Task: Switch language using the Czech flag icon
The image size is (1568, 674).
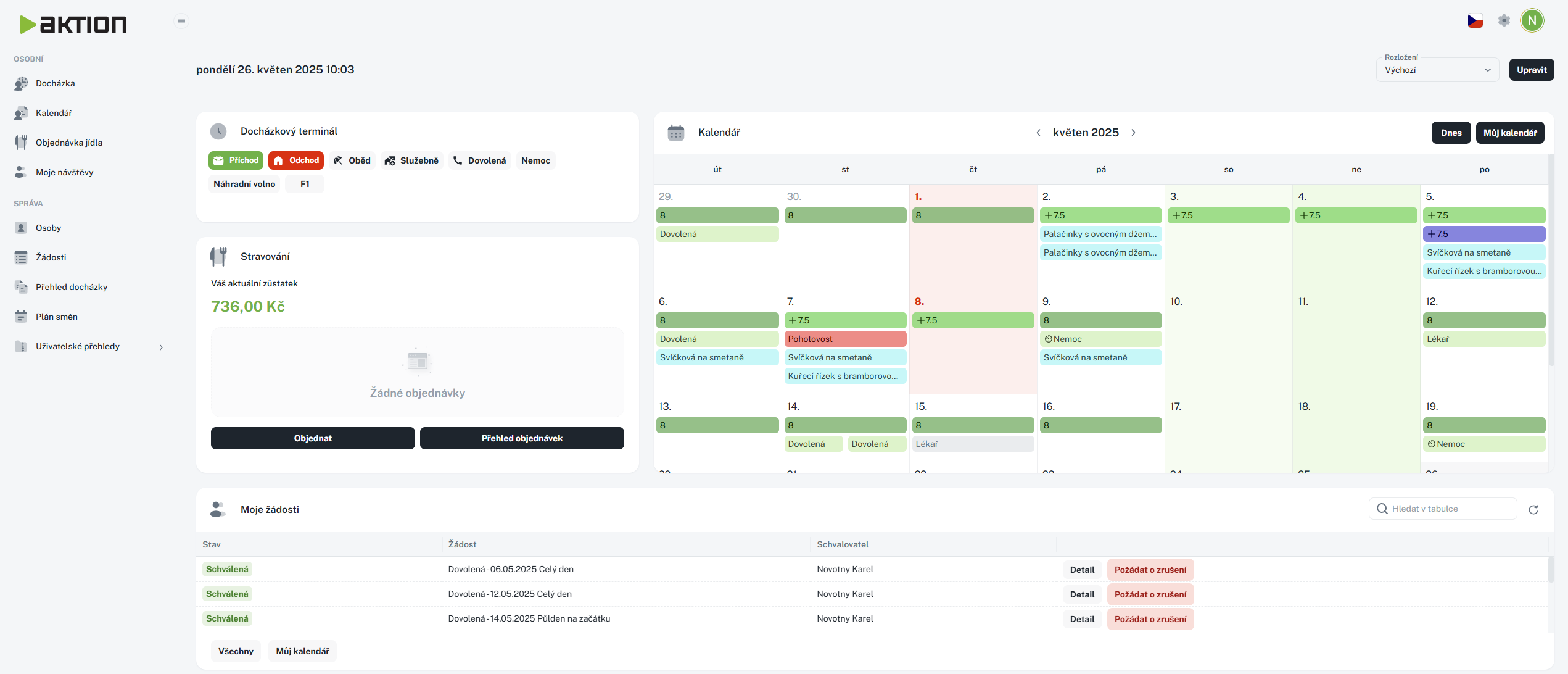Action: [1475, 21]
